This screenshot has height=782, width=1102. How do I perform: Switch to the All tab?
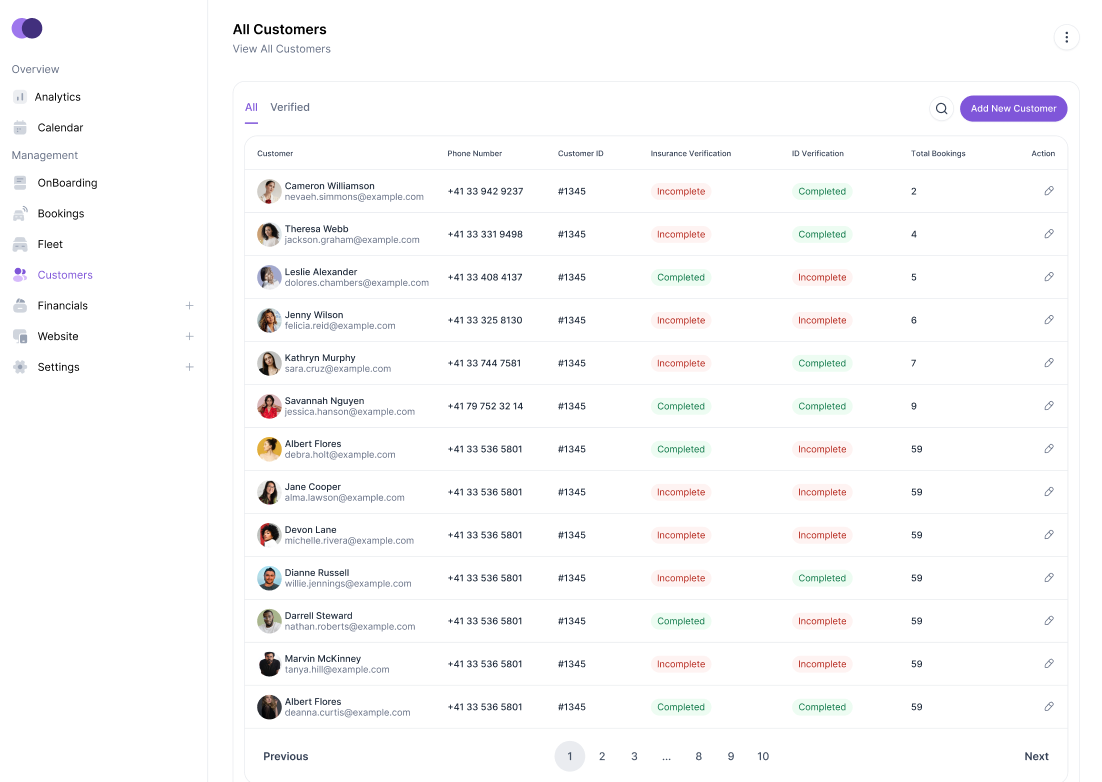click(x=251, y=107)
